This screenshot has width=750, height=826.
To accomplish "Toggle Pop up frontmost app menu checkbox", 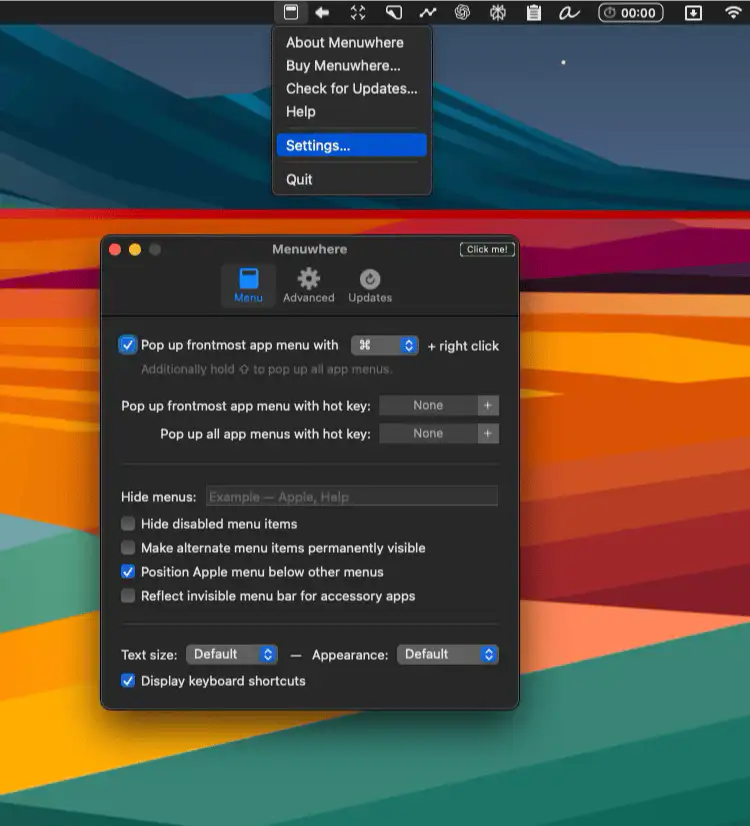I will coord(128,345).
